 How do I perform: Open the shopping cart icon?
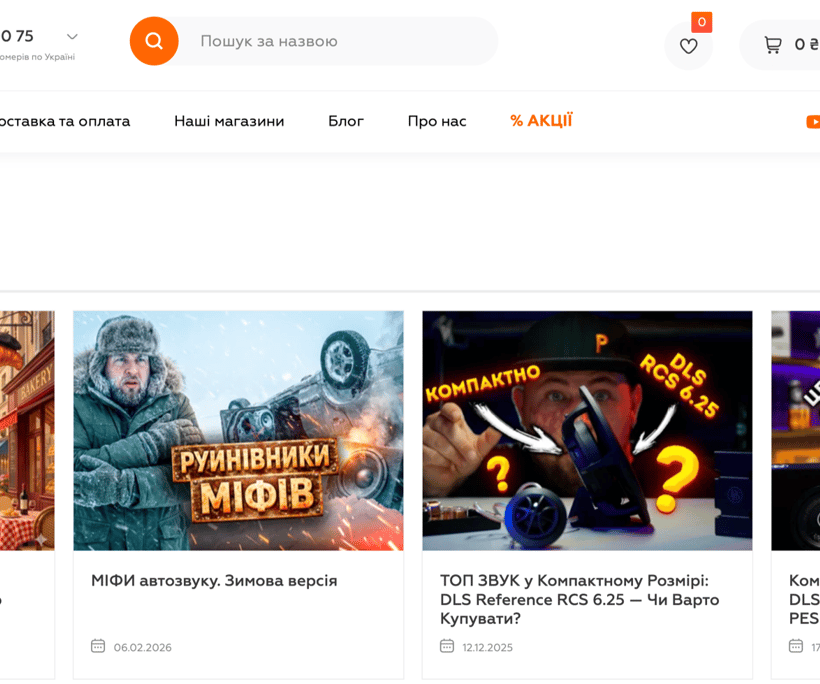point(773,45)
